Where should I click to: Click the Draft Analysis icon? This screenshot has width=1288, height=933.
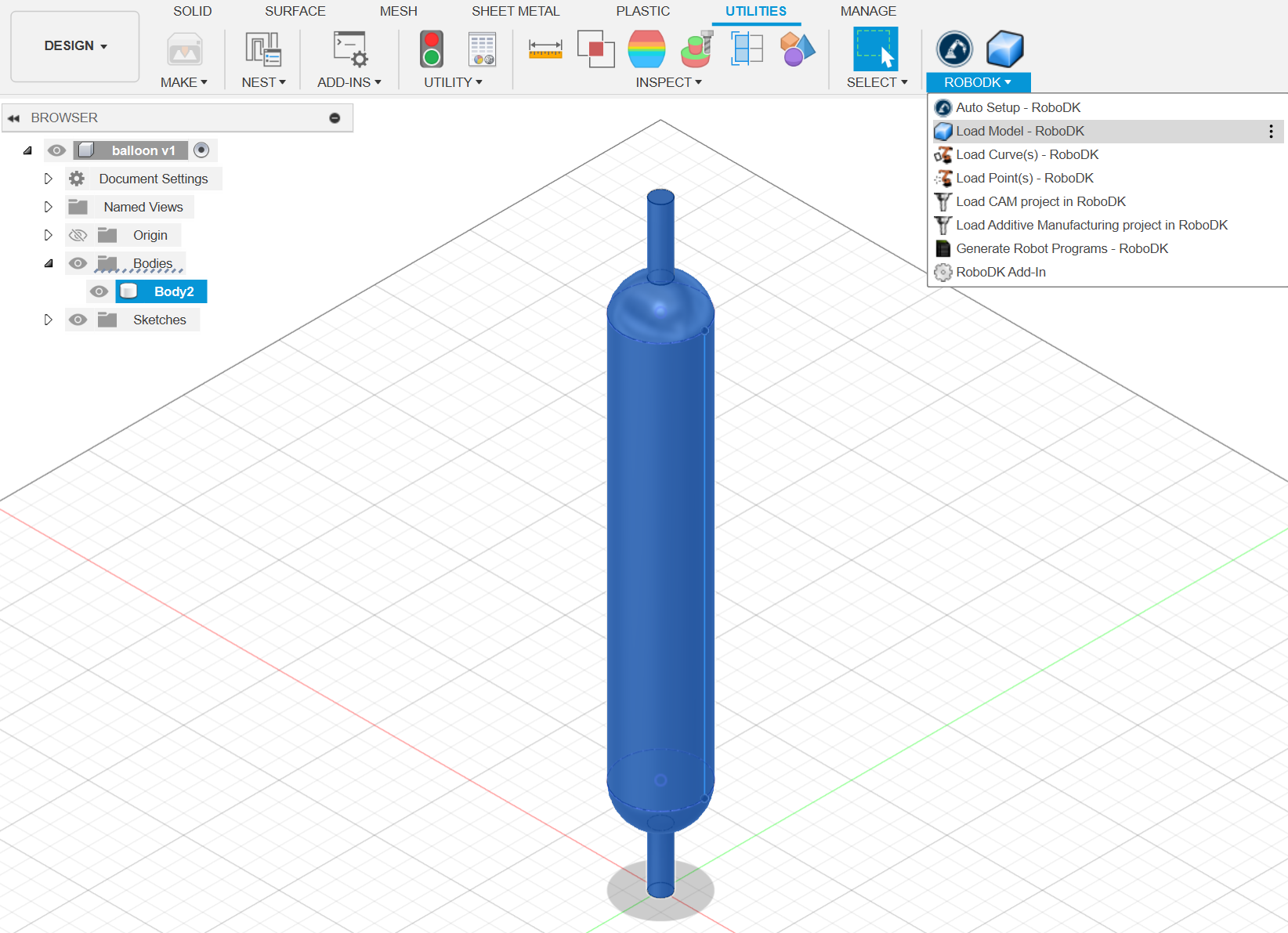click(696, 49)
